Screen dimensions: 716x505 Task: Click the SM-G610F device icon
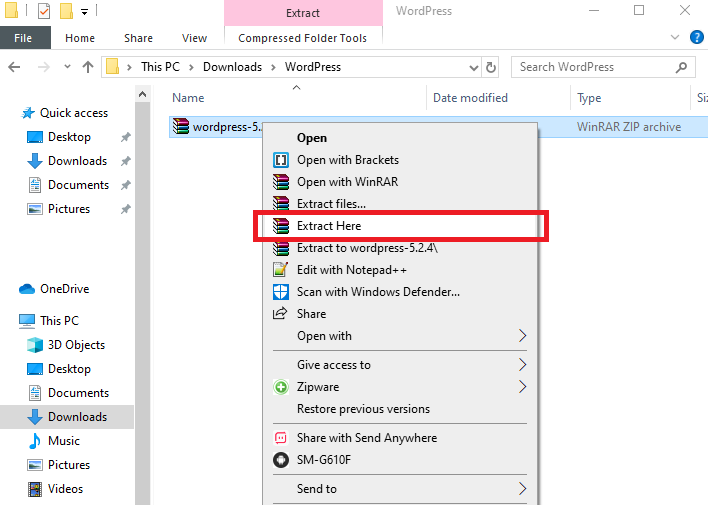pyautogui.click(x=281, y=460)
